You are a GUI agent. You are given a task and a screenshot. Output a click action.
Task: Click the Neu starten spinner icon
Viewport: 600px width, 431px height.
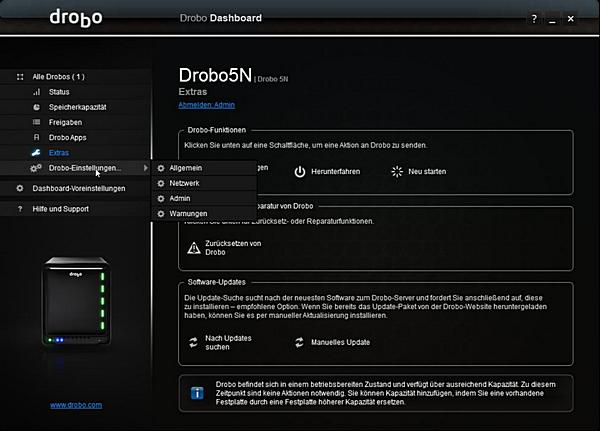coord(397,171)
